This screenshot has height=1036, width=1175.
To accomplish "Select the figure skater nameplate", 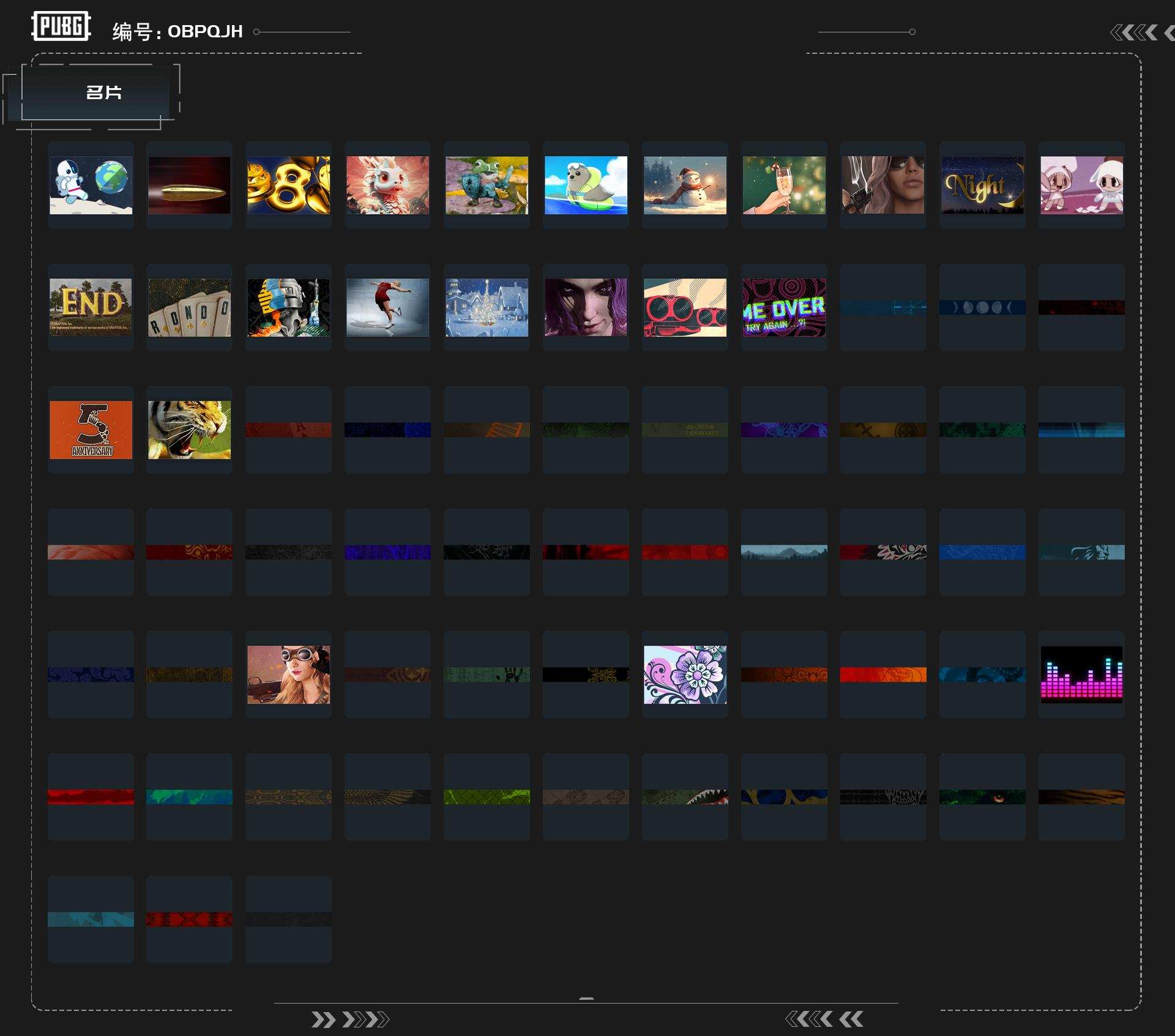I will point(387,307).
